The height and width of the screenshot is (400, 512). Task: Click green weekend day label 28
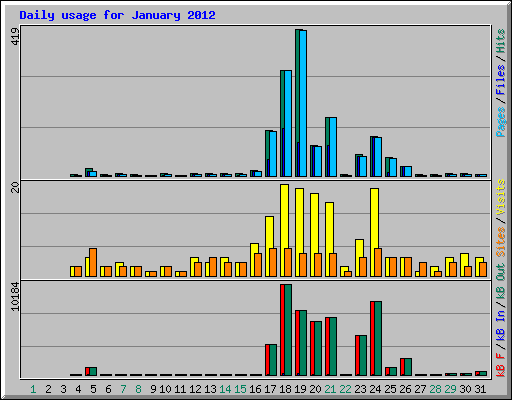click(435, 389)
